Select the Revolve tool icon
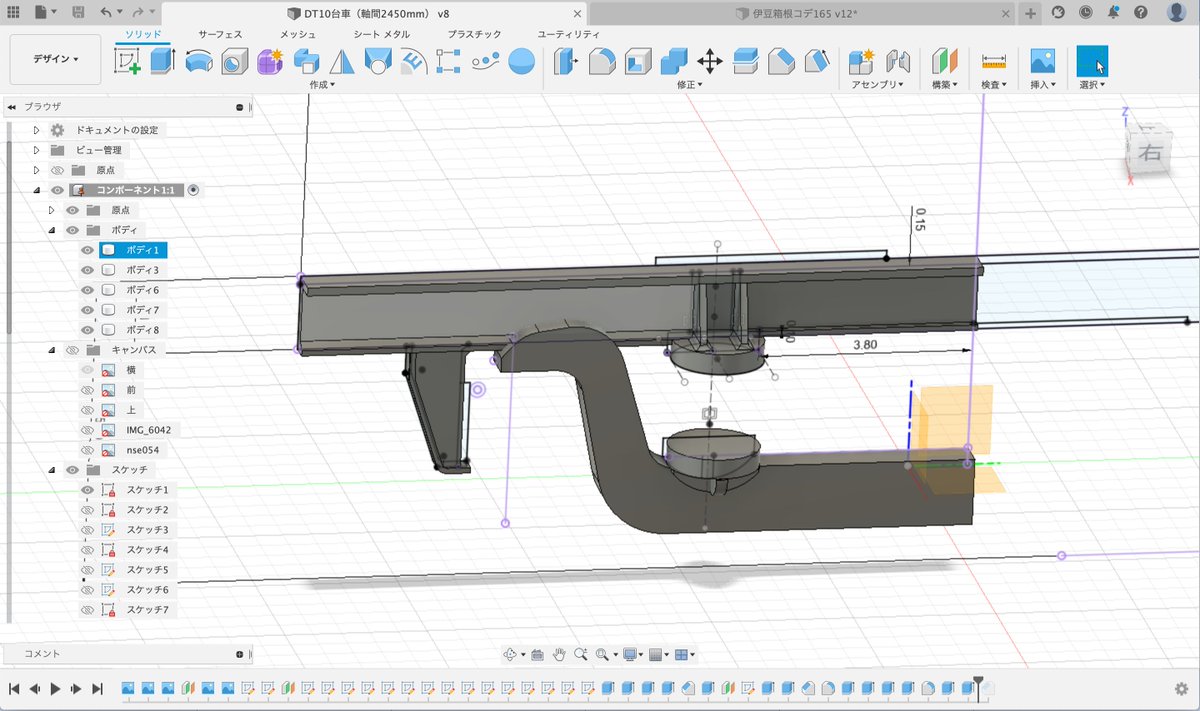 [198, 61]
